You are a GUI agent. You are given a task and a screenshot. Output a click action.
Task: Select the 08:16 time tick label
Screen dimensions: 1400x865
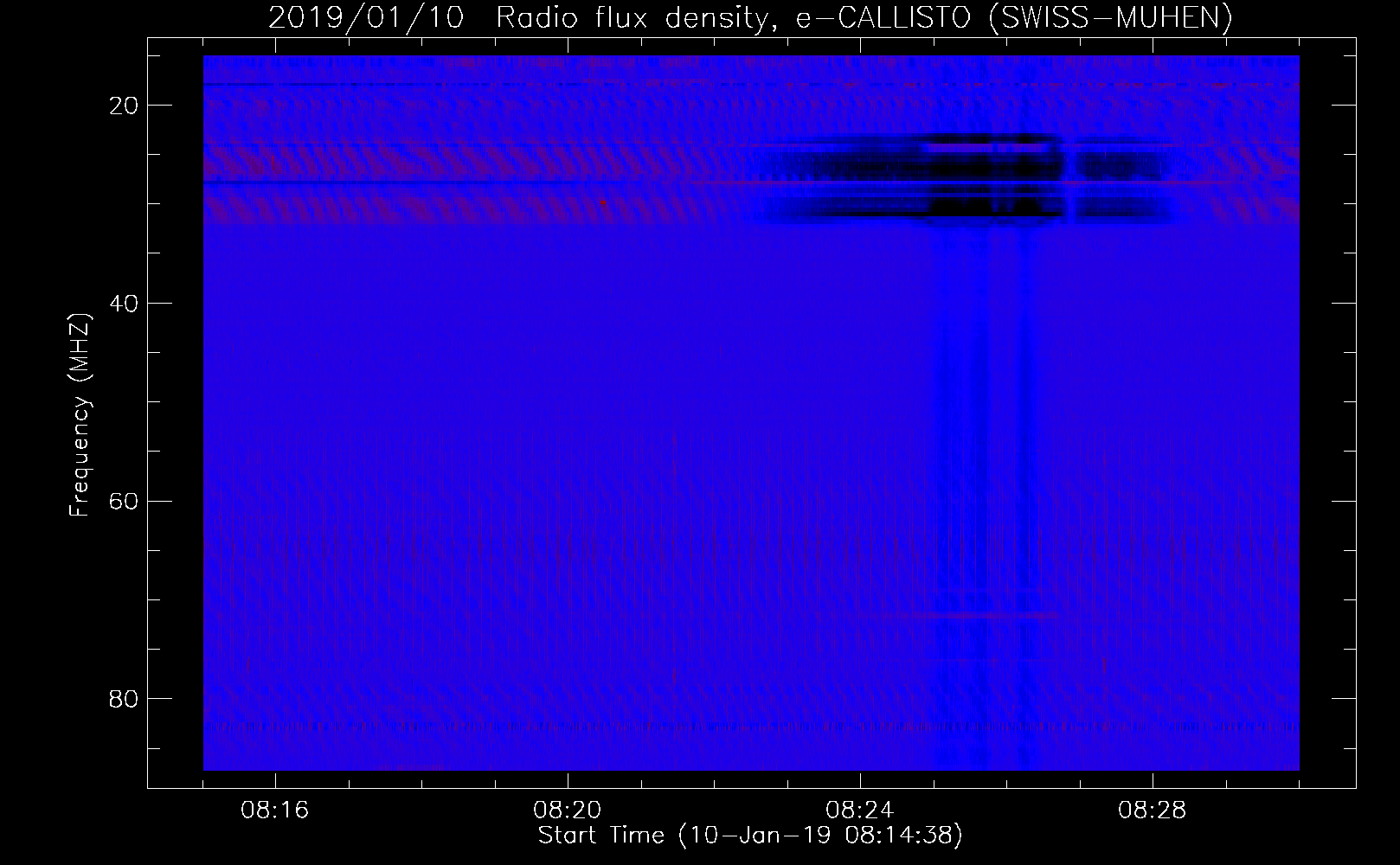pyautogui.click(x=276, y=811)
